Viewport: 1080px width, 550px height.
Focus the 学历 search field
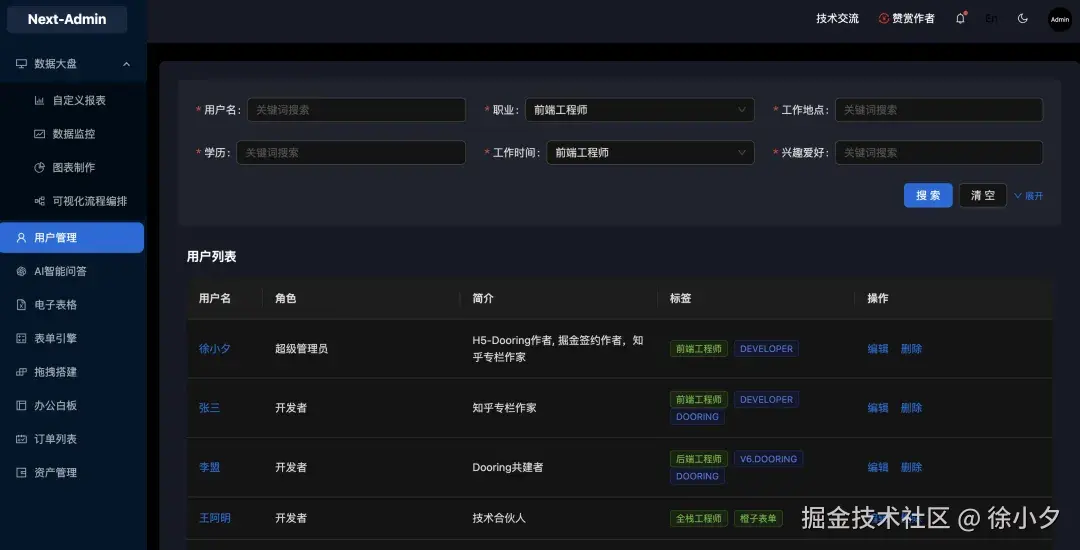pos(351,153)
